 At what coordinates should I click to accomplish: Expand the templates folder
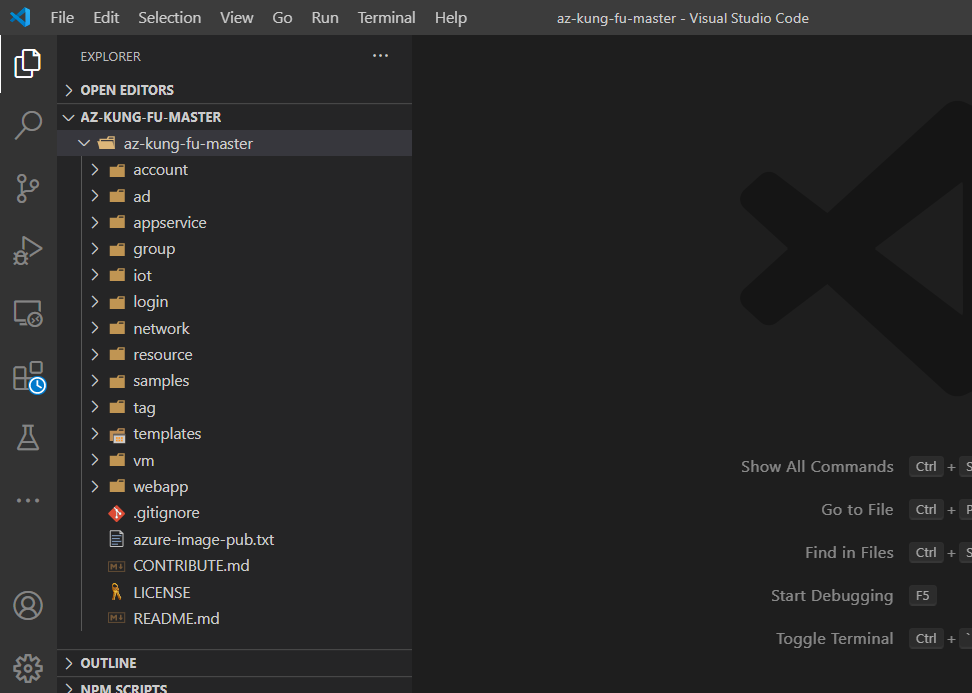167,434
